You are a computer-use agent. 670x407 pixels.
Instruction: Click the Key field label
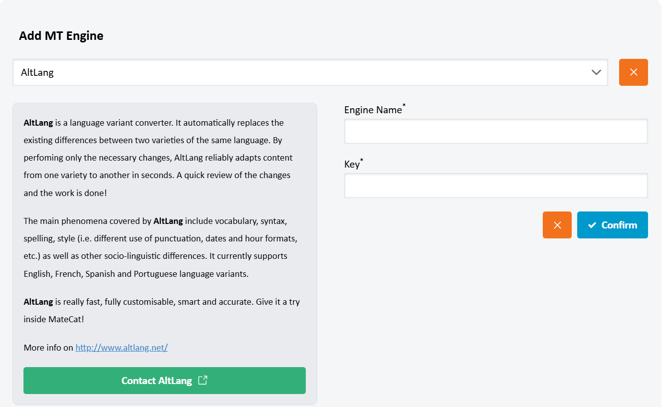pyautogui.click(x=351, y=164)
